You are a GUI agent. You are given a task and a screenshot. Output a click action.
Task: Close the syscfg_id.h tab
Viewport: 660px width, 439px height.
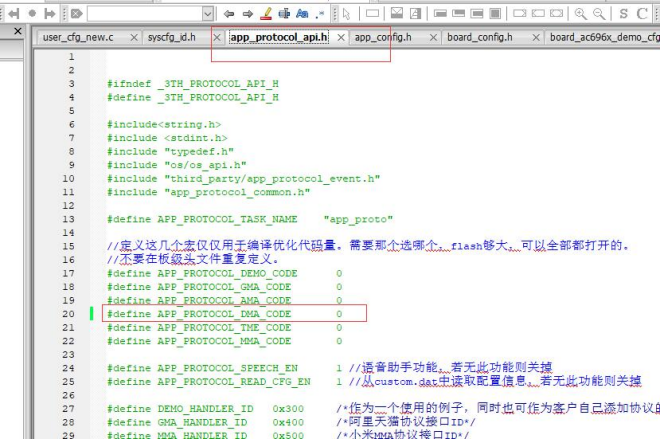pyautogui.click(x=217, y=37)
